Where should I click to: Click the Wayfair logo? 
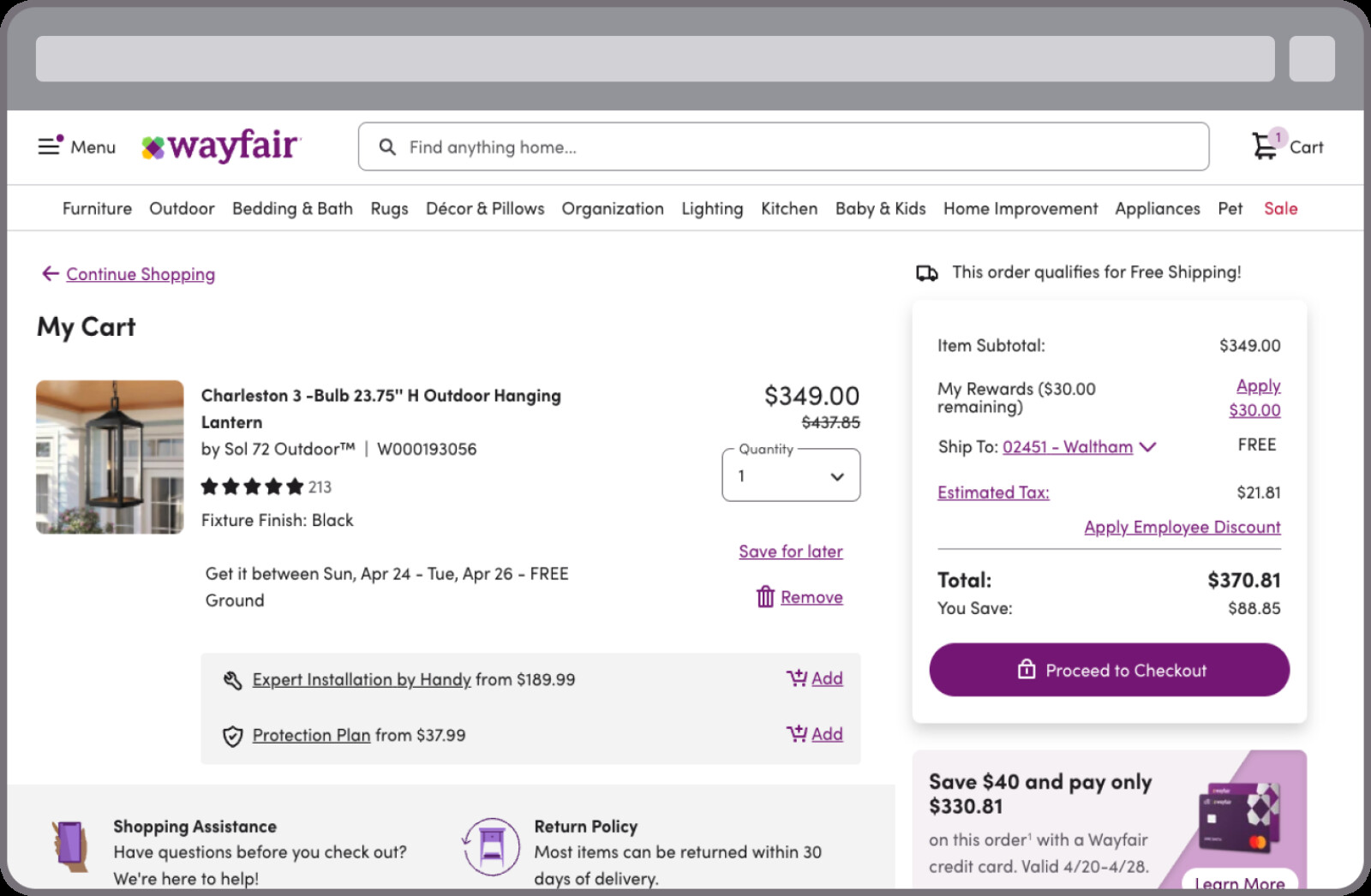click(221, 146)
